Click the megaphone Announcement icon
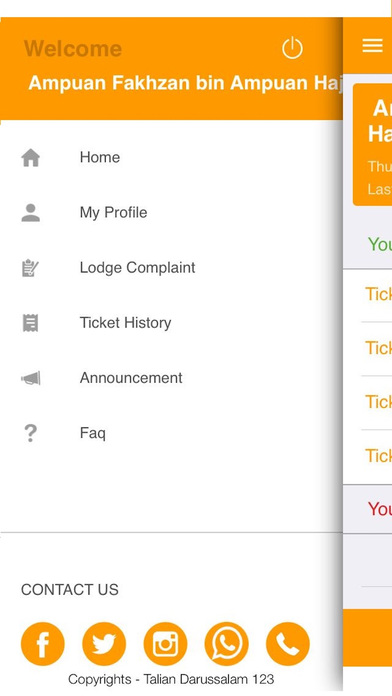This screenshot has height=696, width=392. tap(31, 378)
